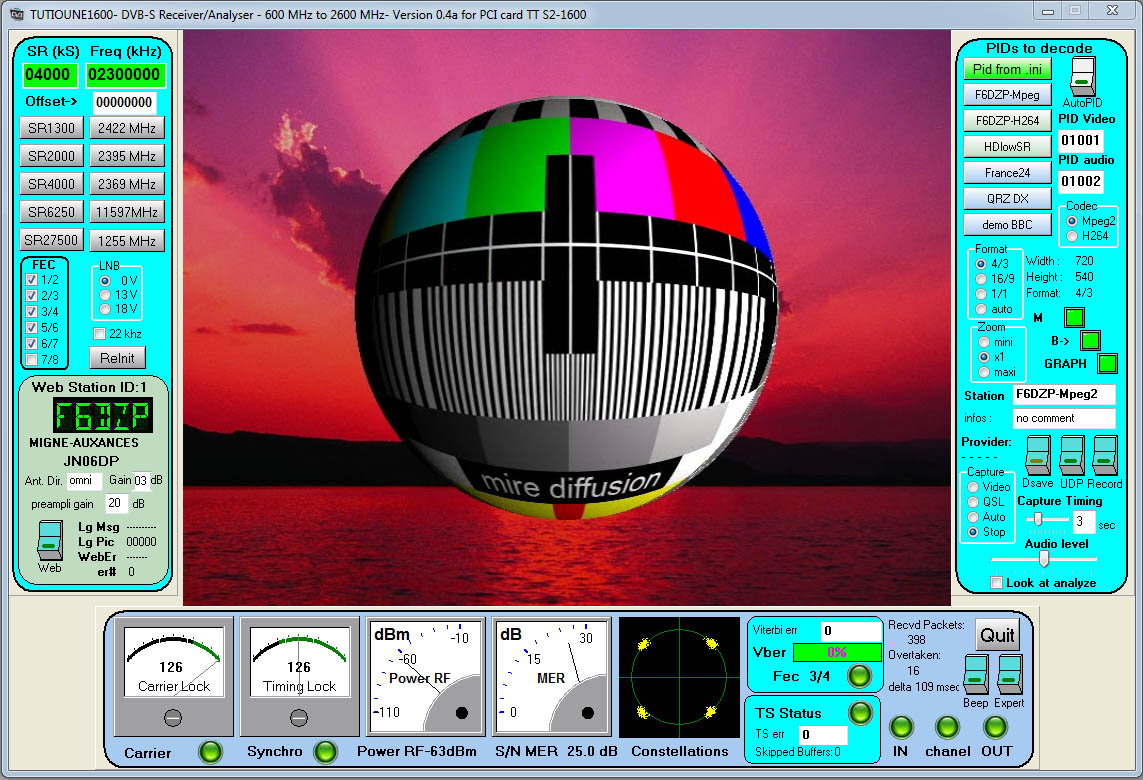Select LNB 13 V radio option
The height and width of the screenshot is (780, 1143).
tap(105, 295)
